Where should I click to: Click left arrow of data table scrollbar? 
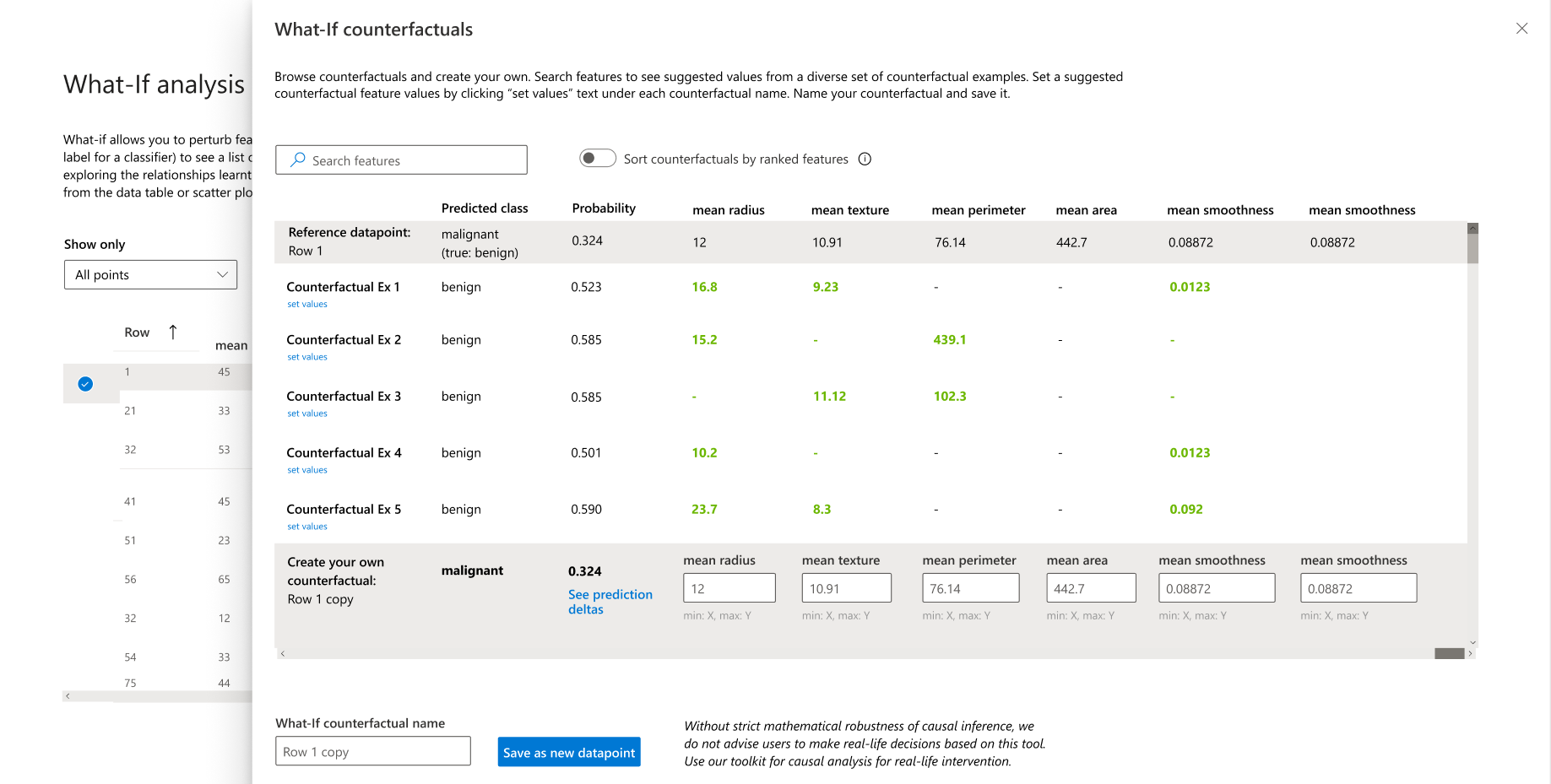[x=68, y=696]
